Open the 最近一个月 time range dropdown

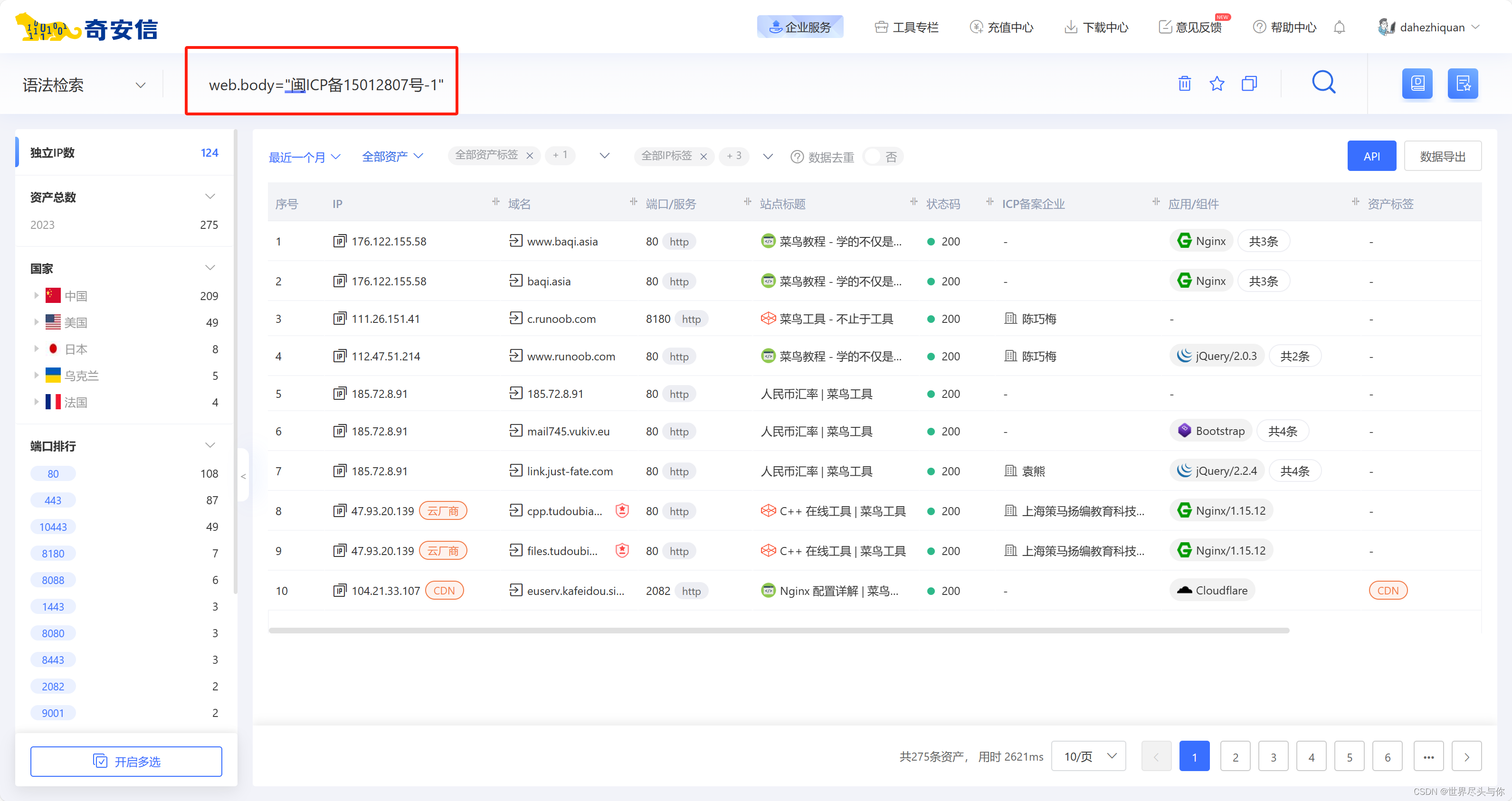tap(304, 157)
